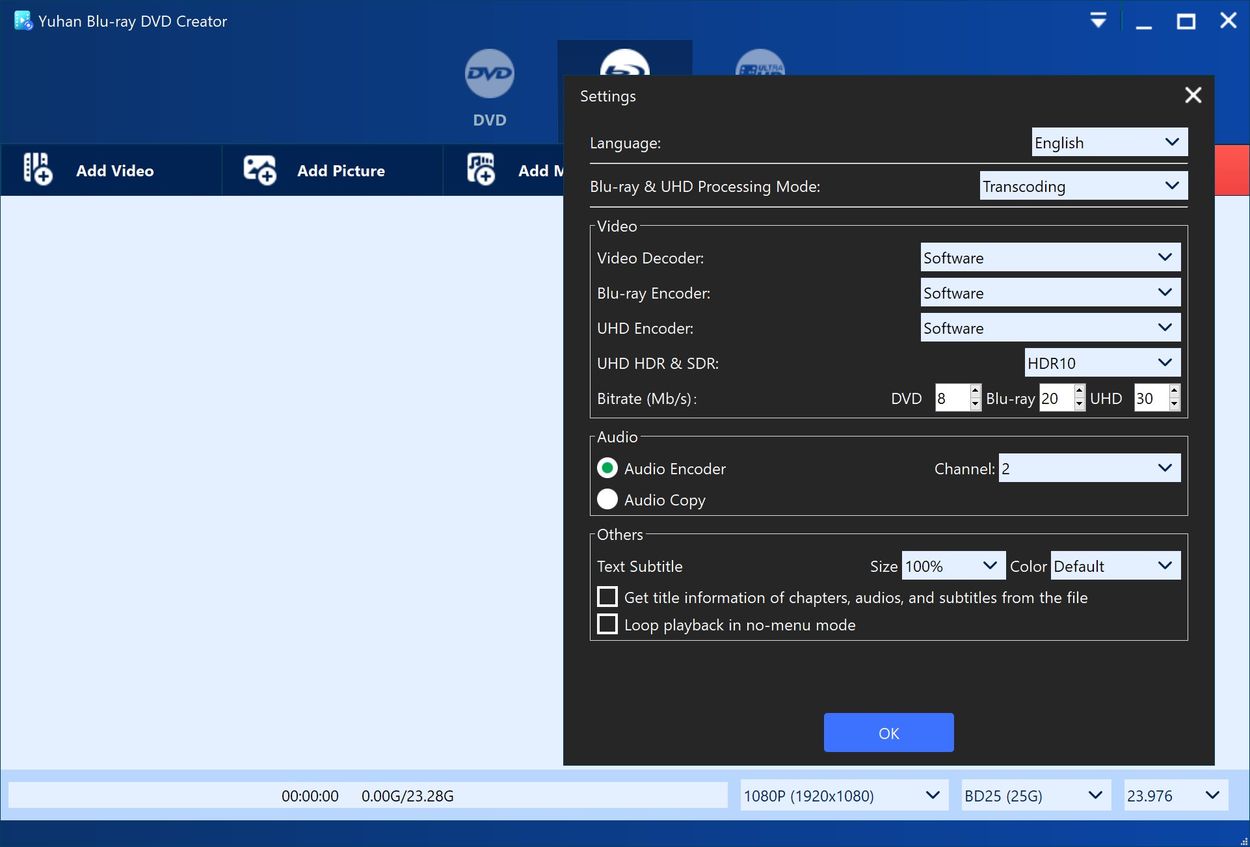Image resolution: width=1250 pixels, height=847 pixels.
Task: Click the Add Picture icon
Action: [258, 169]
